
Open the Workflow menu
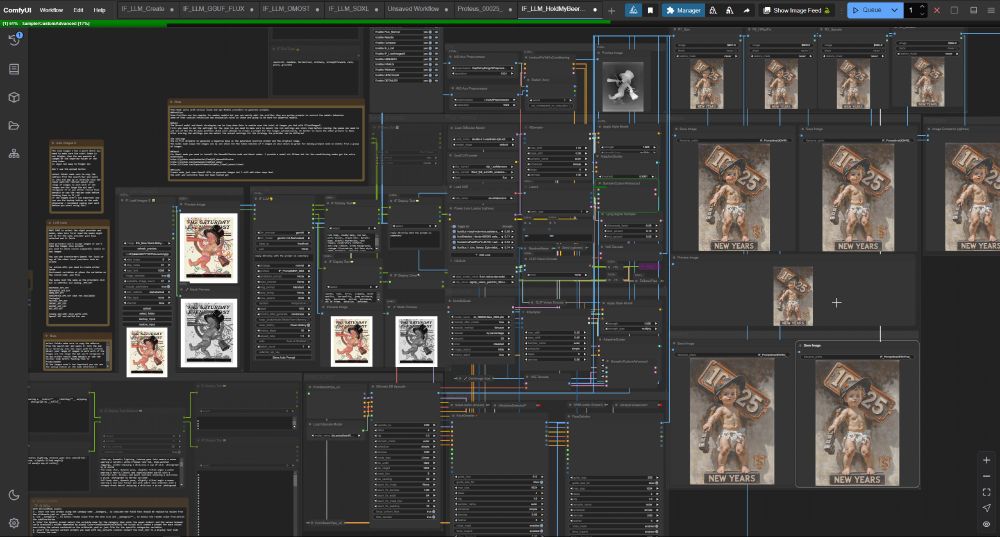51,10
